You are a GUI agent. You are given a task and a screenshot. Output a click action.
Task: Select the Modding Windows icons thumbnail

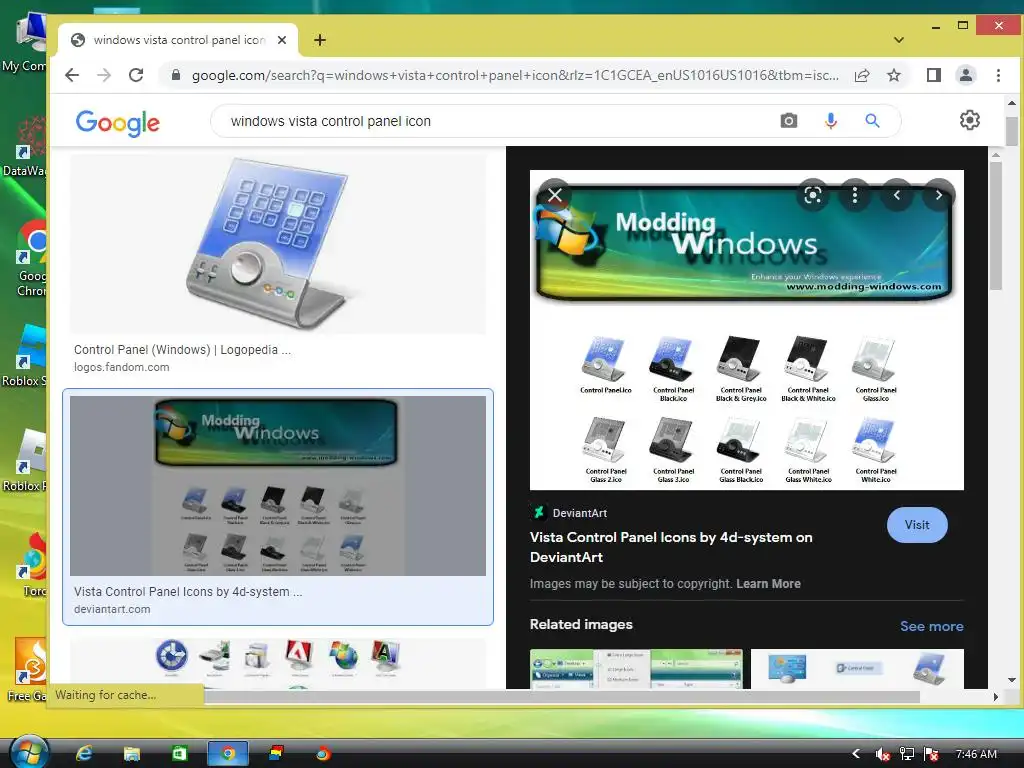pyautogui.click(x=278, y=486)
